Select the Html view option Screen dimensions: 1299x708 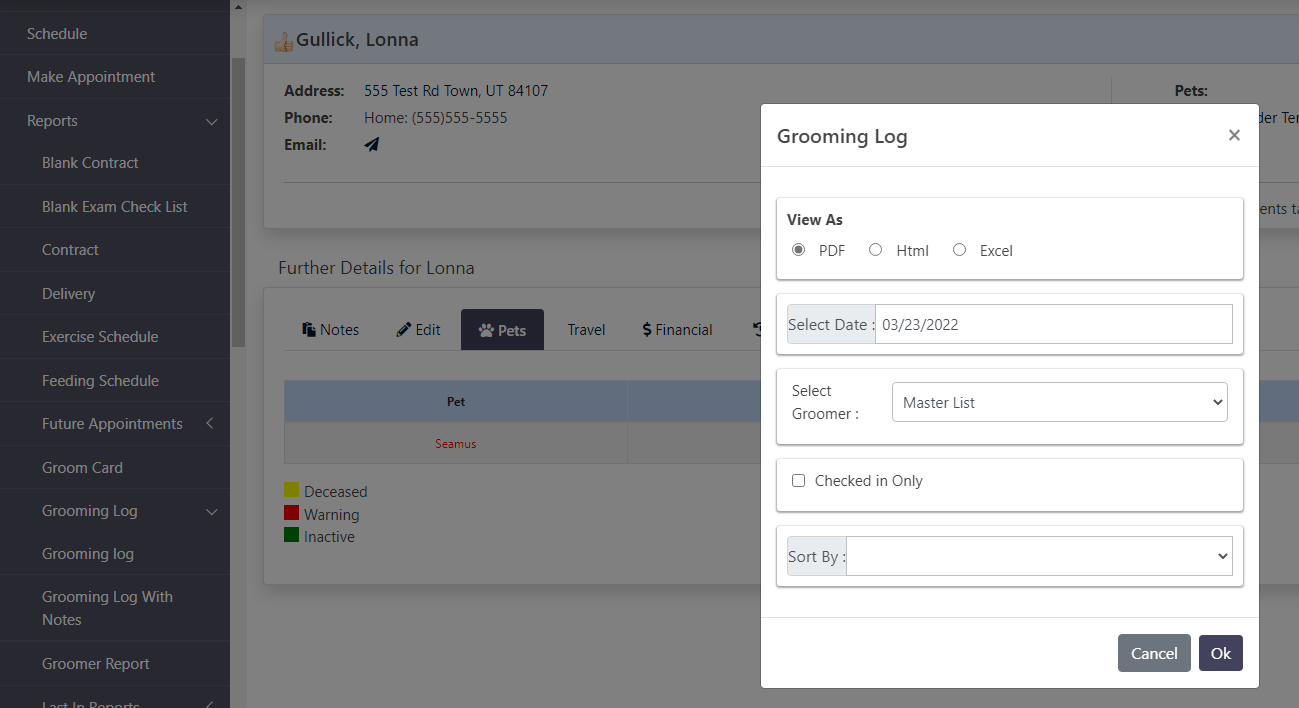point(875,250)
